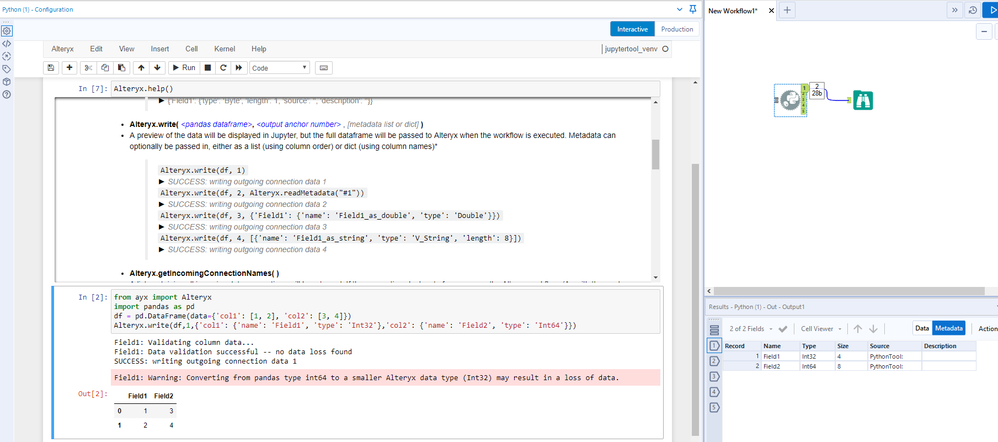Go to previous record up arrow in Results
The image size is (998, 442).
coord(857,329)
